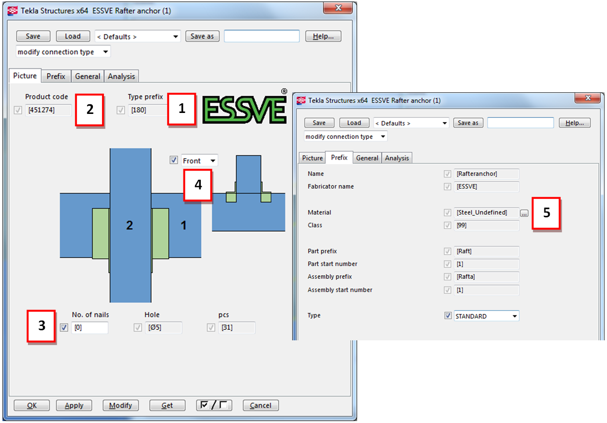Click the Part prefix field Raft

pyautogui.click(x=486, y=252)
